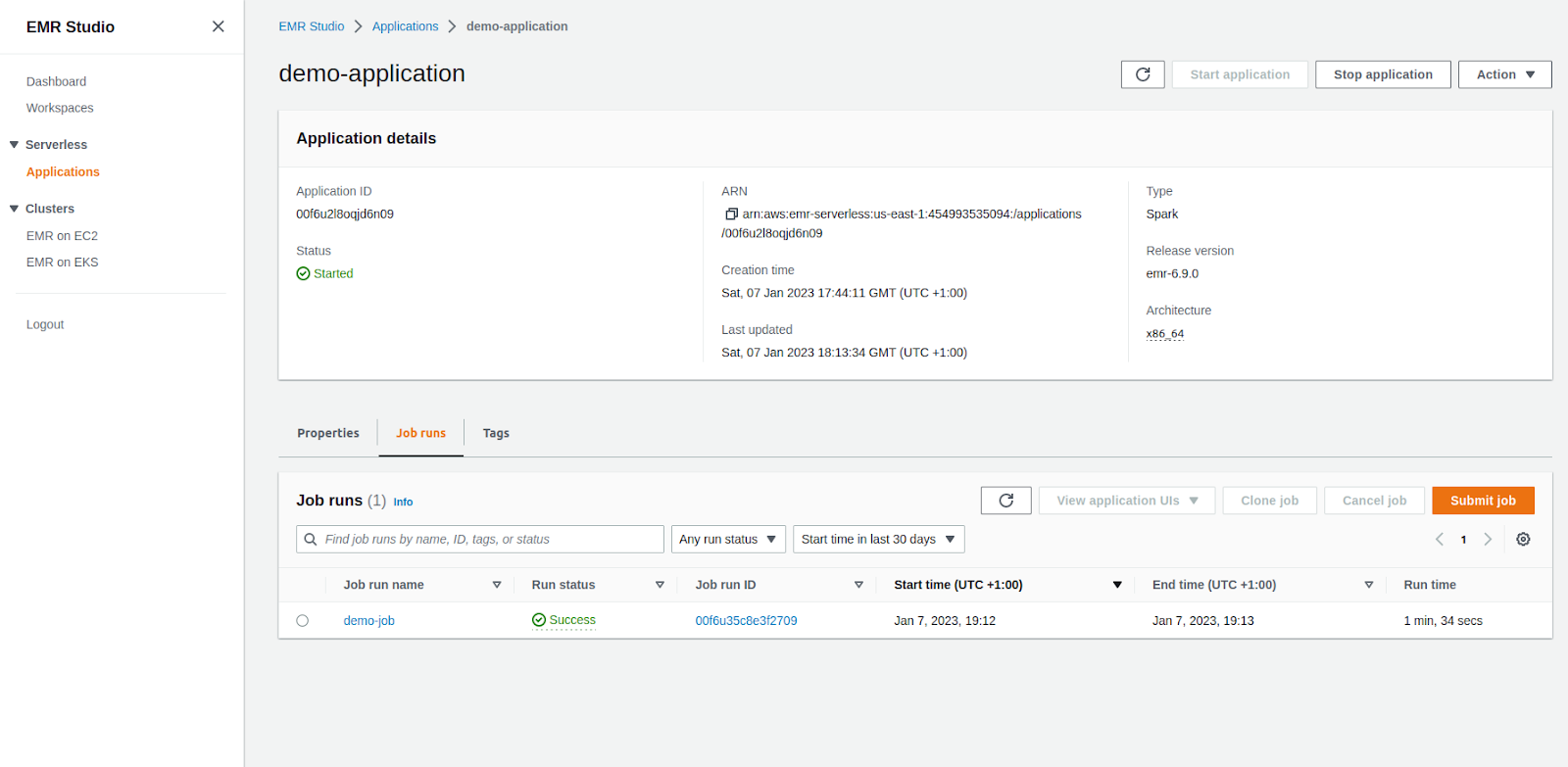This screenshot has height=767, width=1568.
Task: Copy the application ARN
Action: click(x=730, y=214)
